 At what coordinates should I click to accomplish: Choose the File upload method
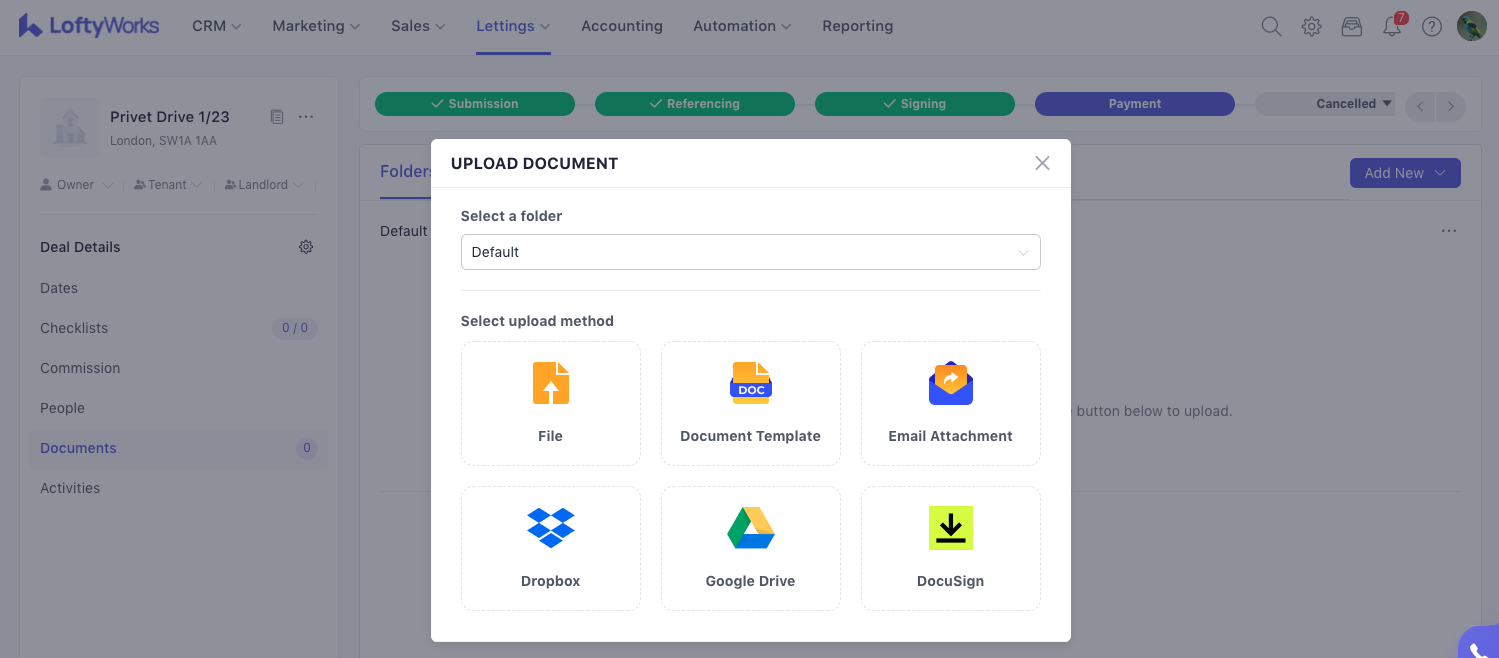550,403
